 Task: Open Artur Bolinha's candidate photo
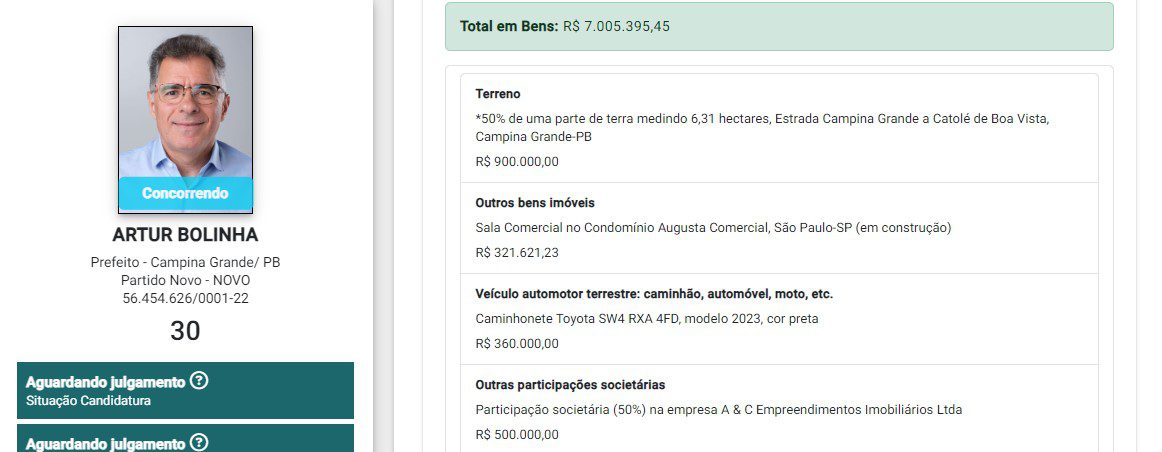pyautogui.click(x=185, y=105)
